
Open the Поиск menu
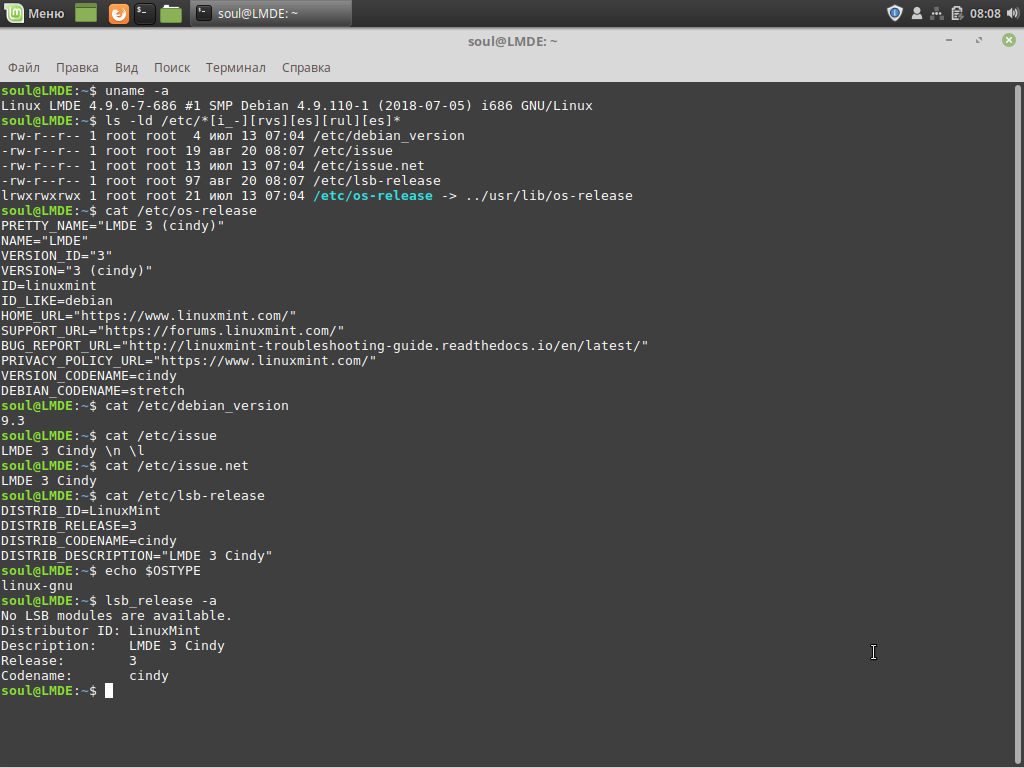[172, 67]
